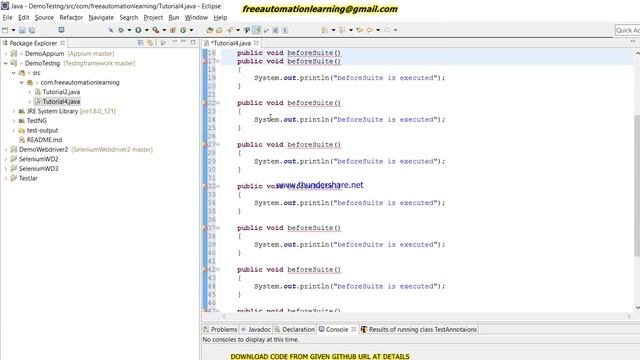The image size is (640, 360).
Task: Maximize the Package Explorer view
Action: [193, 42]
